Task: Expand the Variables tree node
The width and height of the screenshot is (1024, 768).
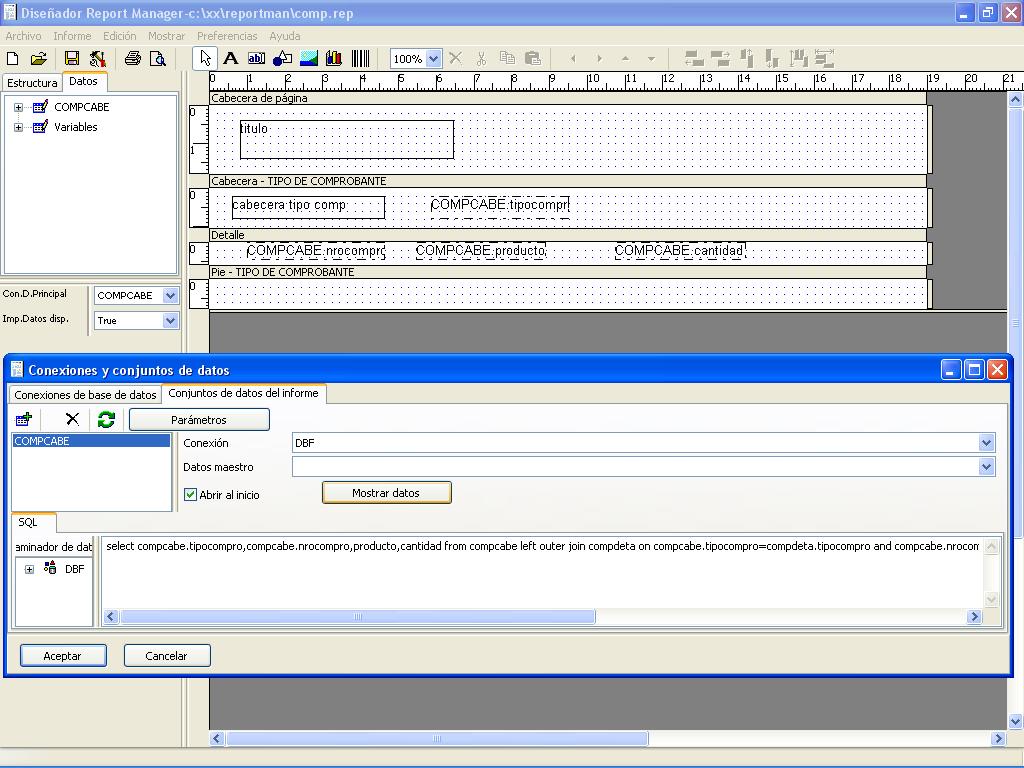Action: coord(18,127)
